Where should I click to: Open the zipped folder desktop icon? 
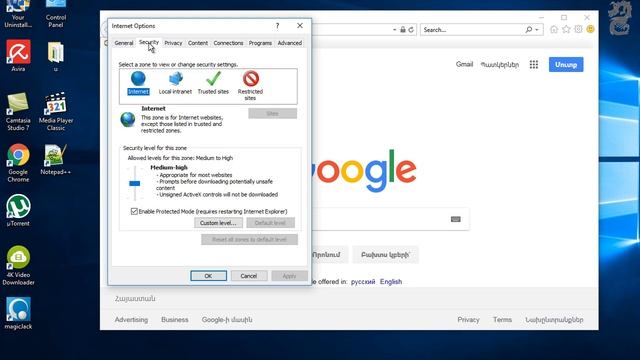point(56,55)
